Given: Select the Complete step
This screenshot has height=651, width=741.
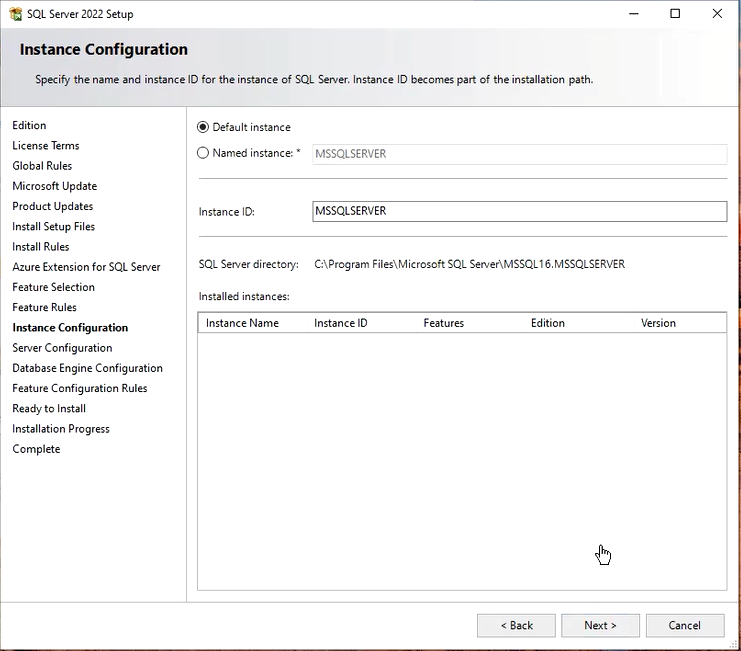Looking at the screenshot, I should [36, 449].
